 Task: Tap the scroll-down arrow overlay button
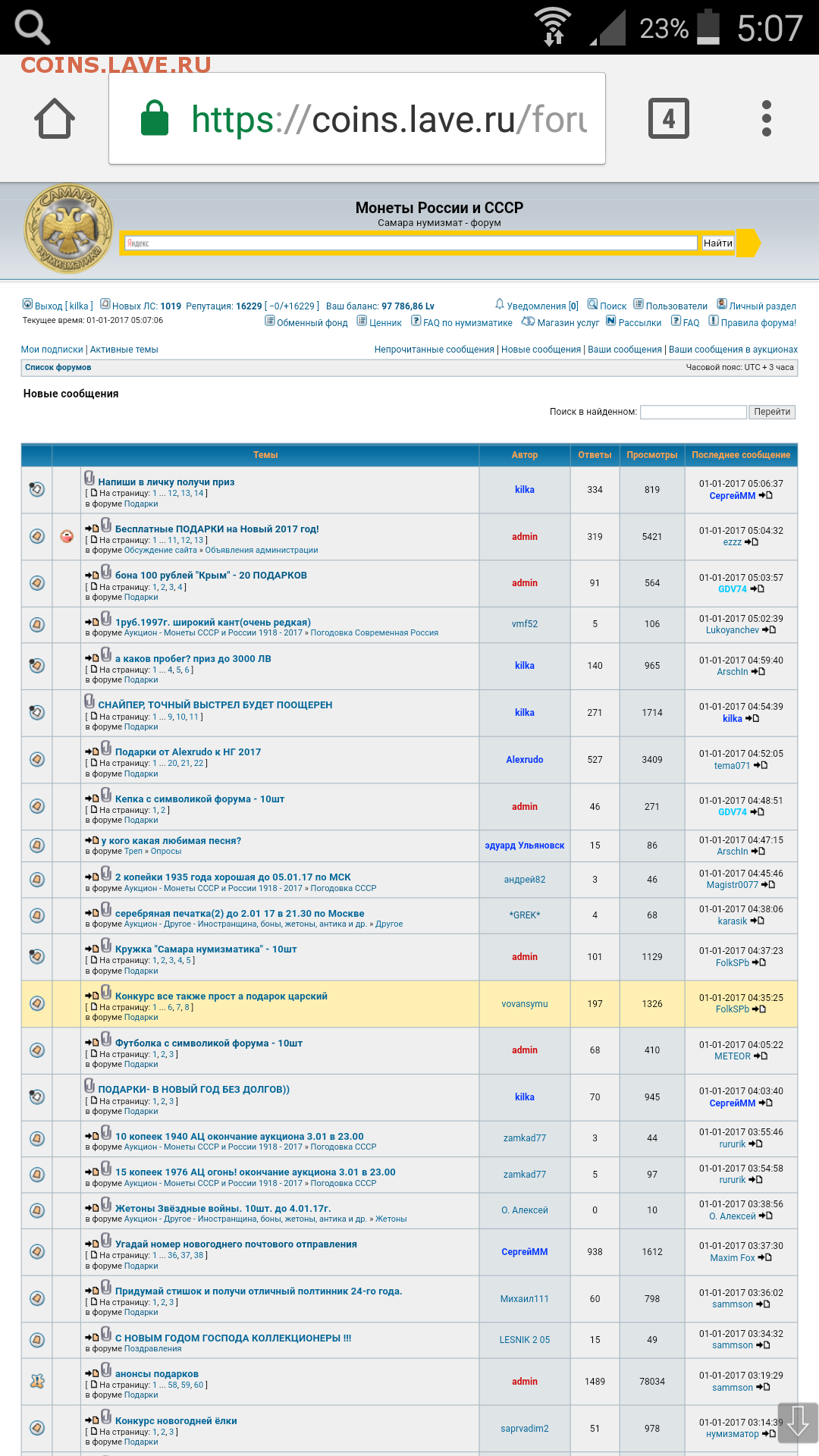798,1422
